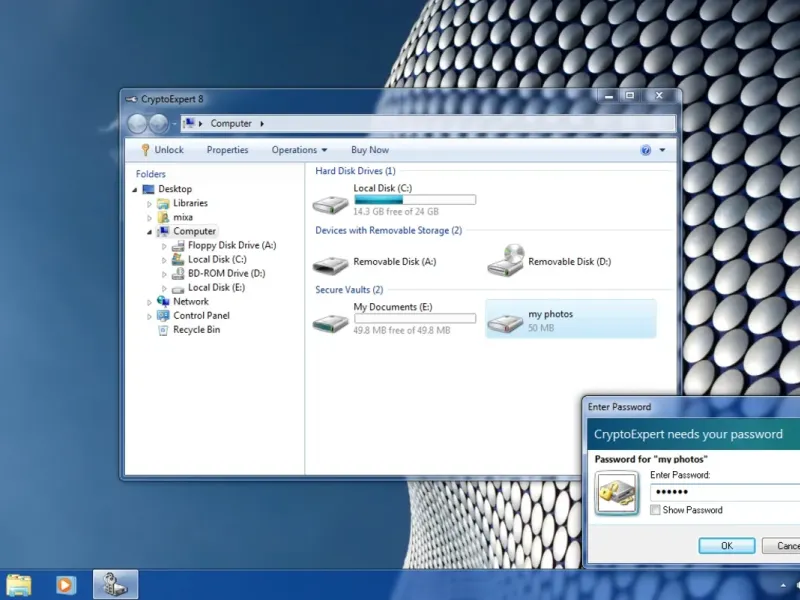
Task: Collapse the Desktop tree node
Action: click(x=135, y=190)
